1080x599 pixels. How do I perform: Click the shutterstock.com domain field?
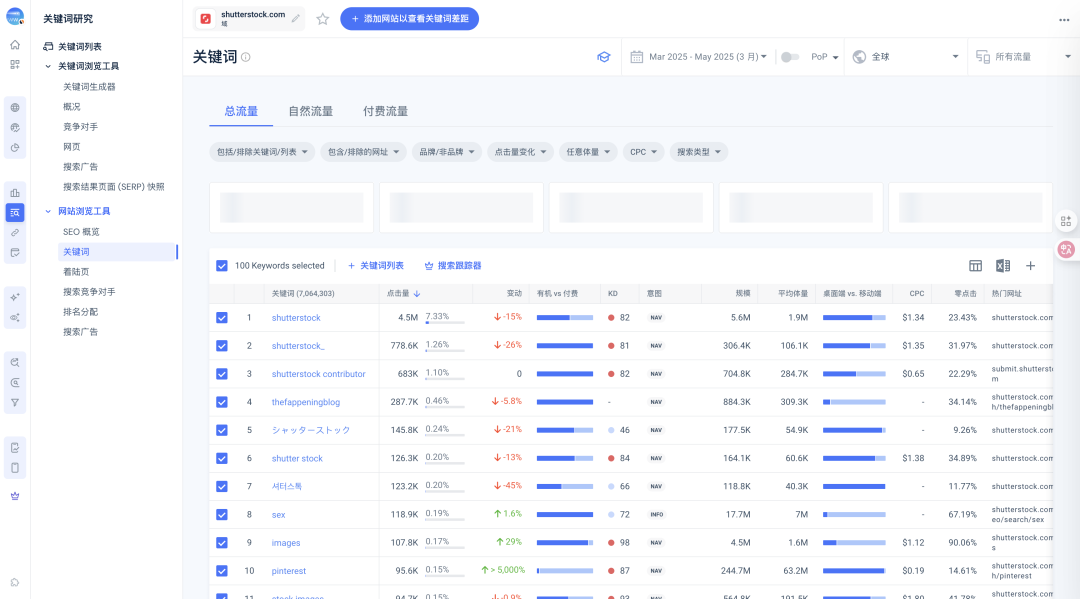249,19
